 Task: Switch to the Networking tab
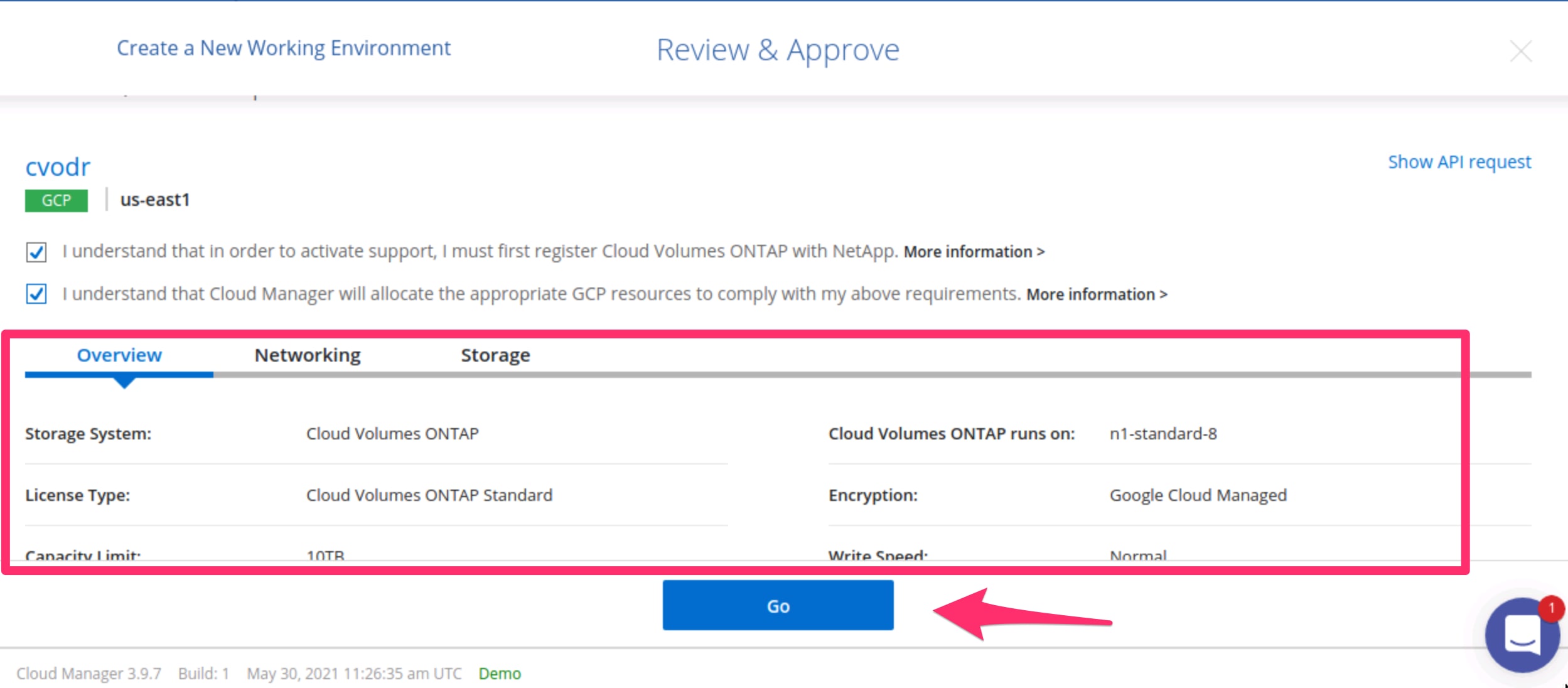coord(308,355)
